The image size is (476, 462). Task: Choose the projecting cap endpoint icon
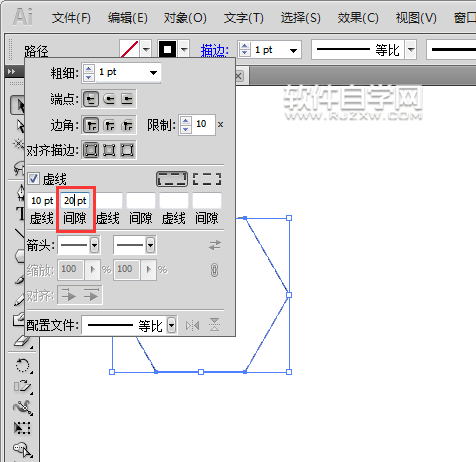[x=127, y=99]
